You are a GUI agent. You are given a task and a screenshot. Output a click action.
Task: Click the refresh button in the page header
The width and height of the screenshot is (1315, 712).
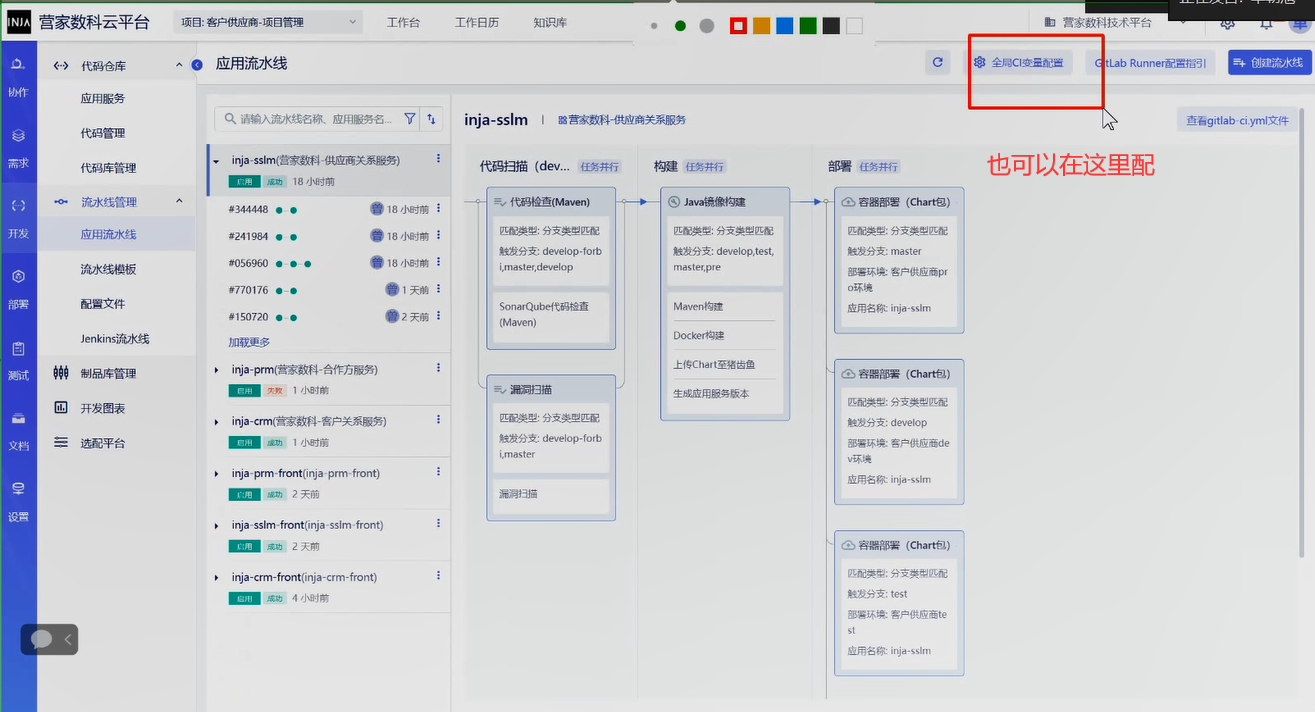pyautogui.click(x=938, y=63)
